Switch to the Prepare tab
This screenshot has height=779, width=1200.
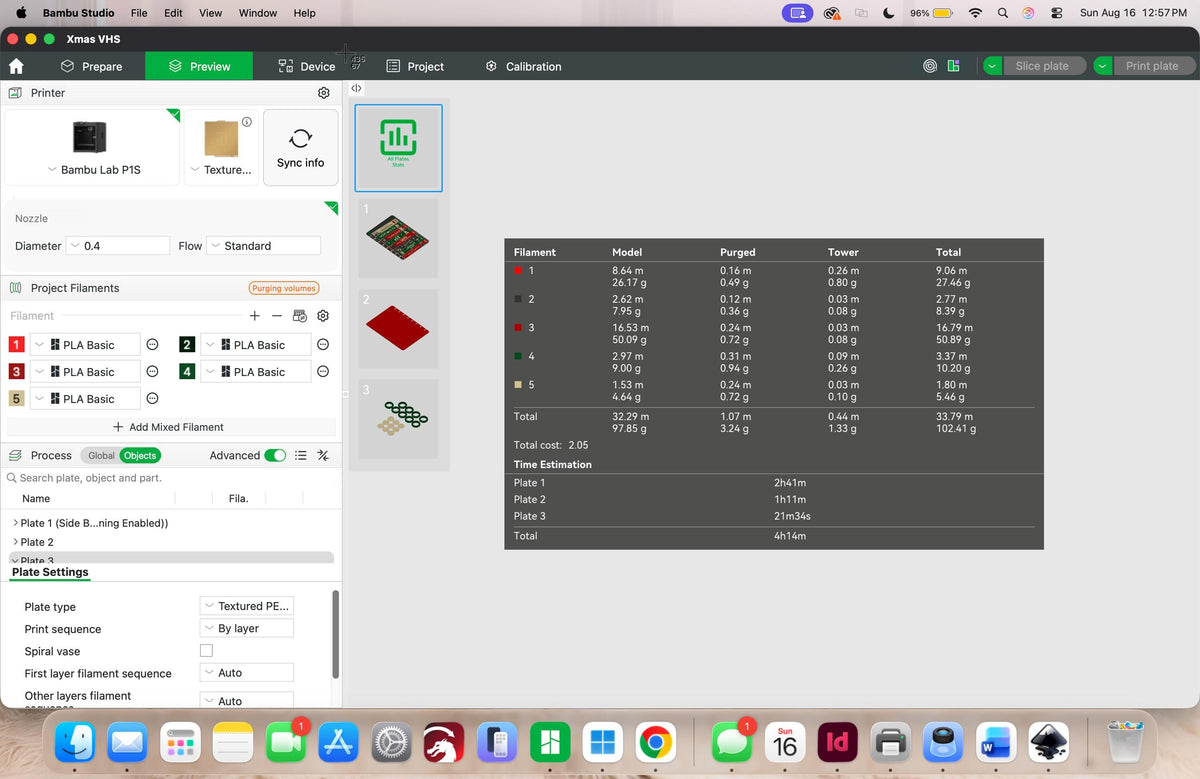tap(91, 66)
